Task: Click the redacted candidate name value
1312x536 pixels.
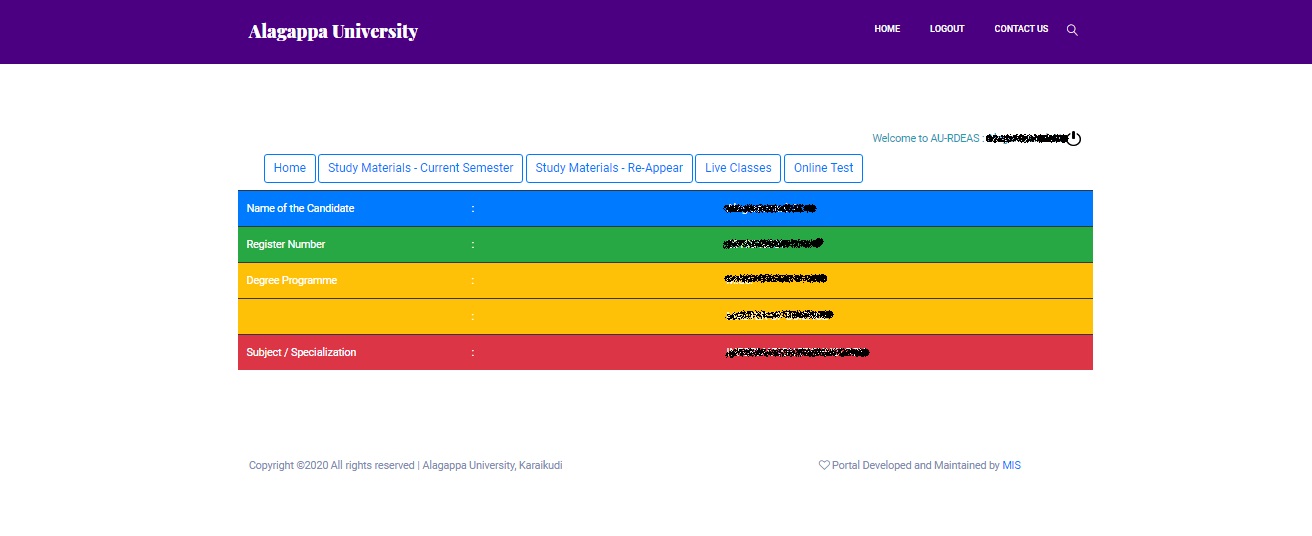Action: [x=769, y=208]
